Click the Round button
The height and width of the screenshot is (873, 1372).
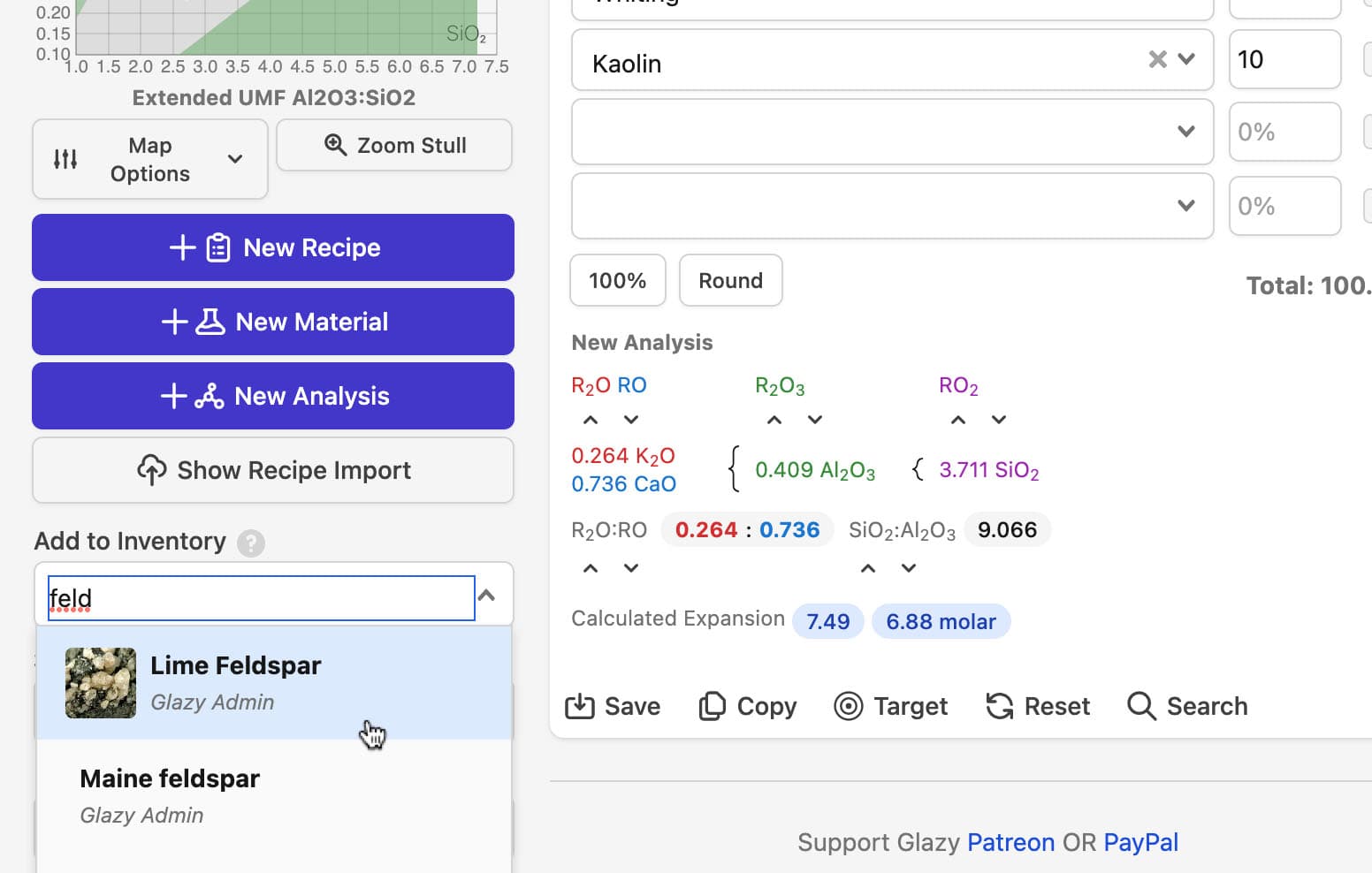(x=730, y=280)
